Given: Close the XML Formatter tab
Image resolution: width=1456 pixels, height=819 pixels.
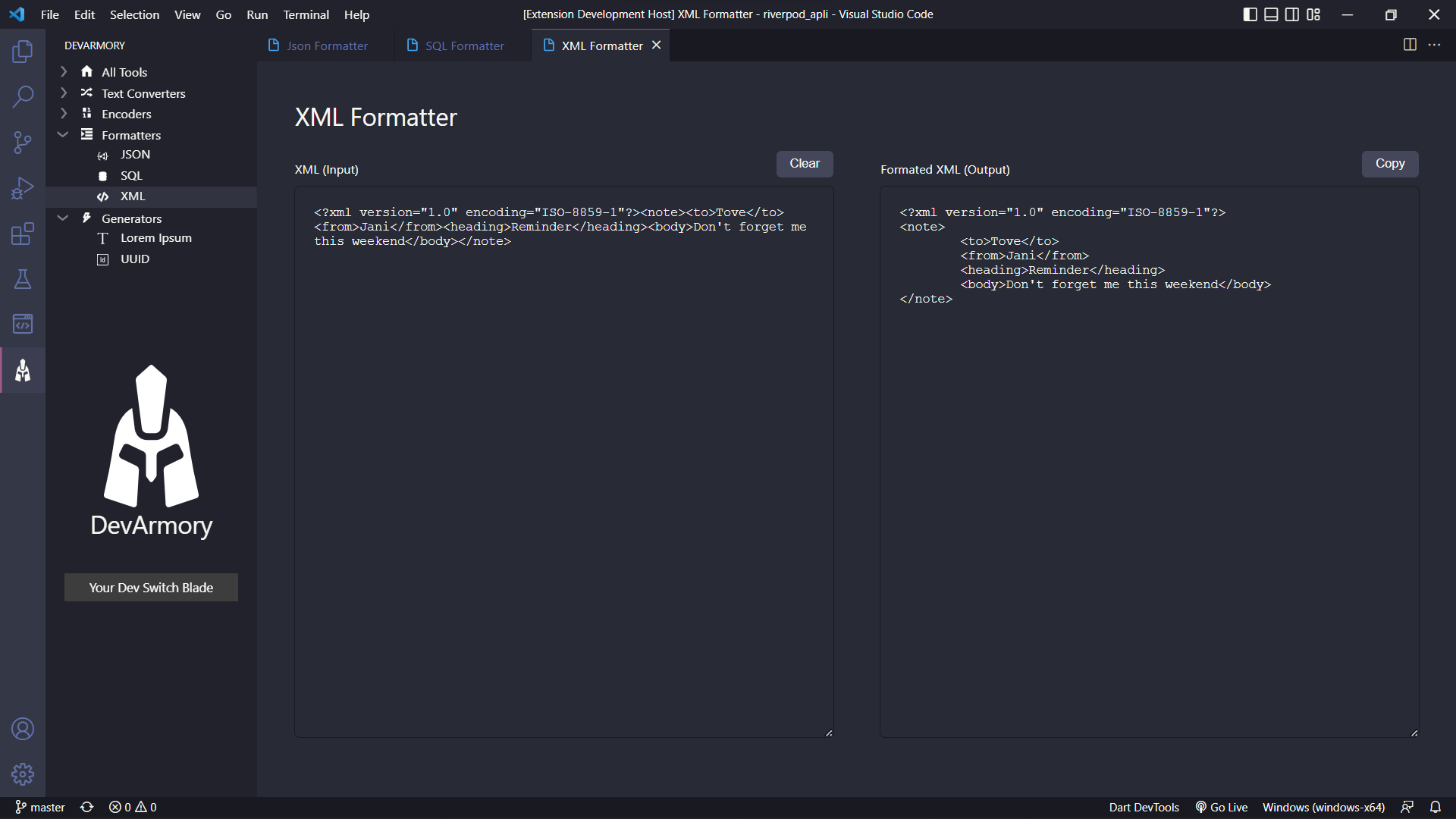Looking at the screenshot, I should [x=657, y=45].
